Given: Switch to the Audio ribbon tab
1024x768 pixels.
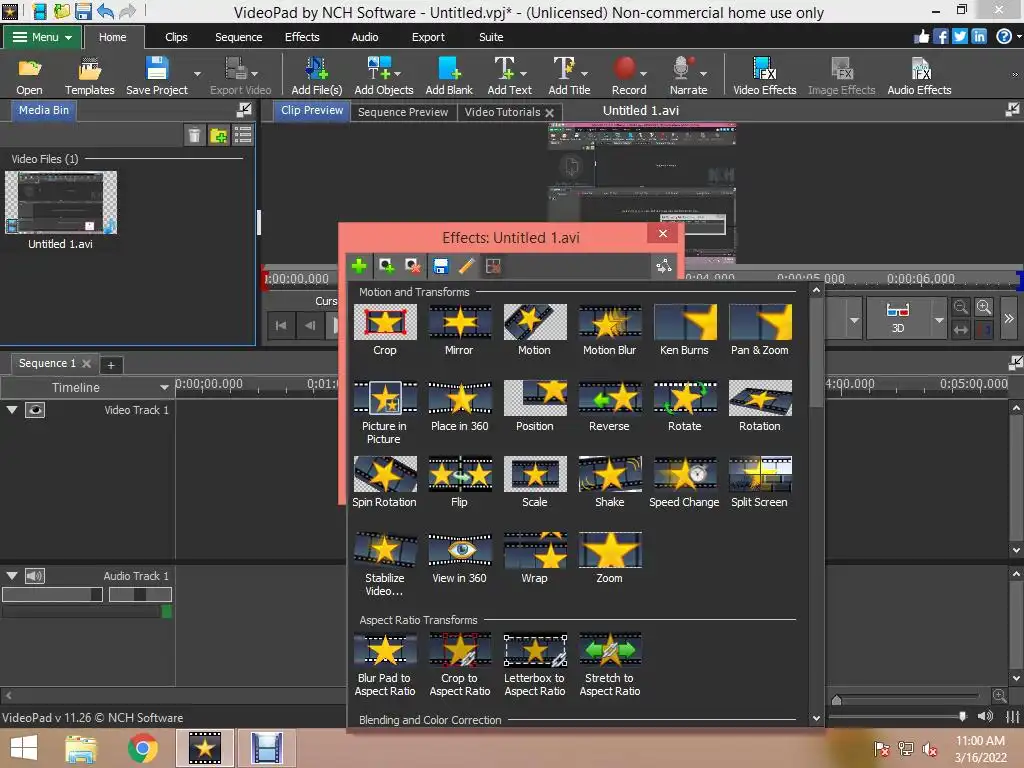Looking at the screenshot, I should pos(364,37).
